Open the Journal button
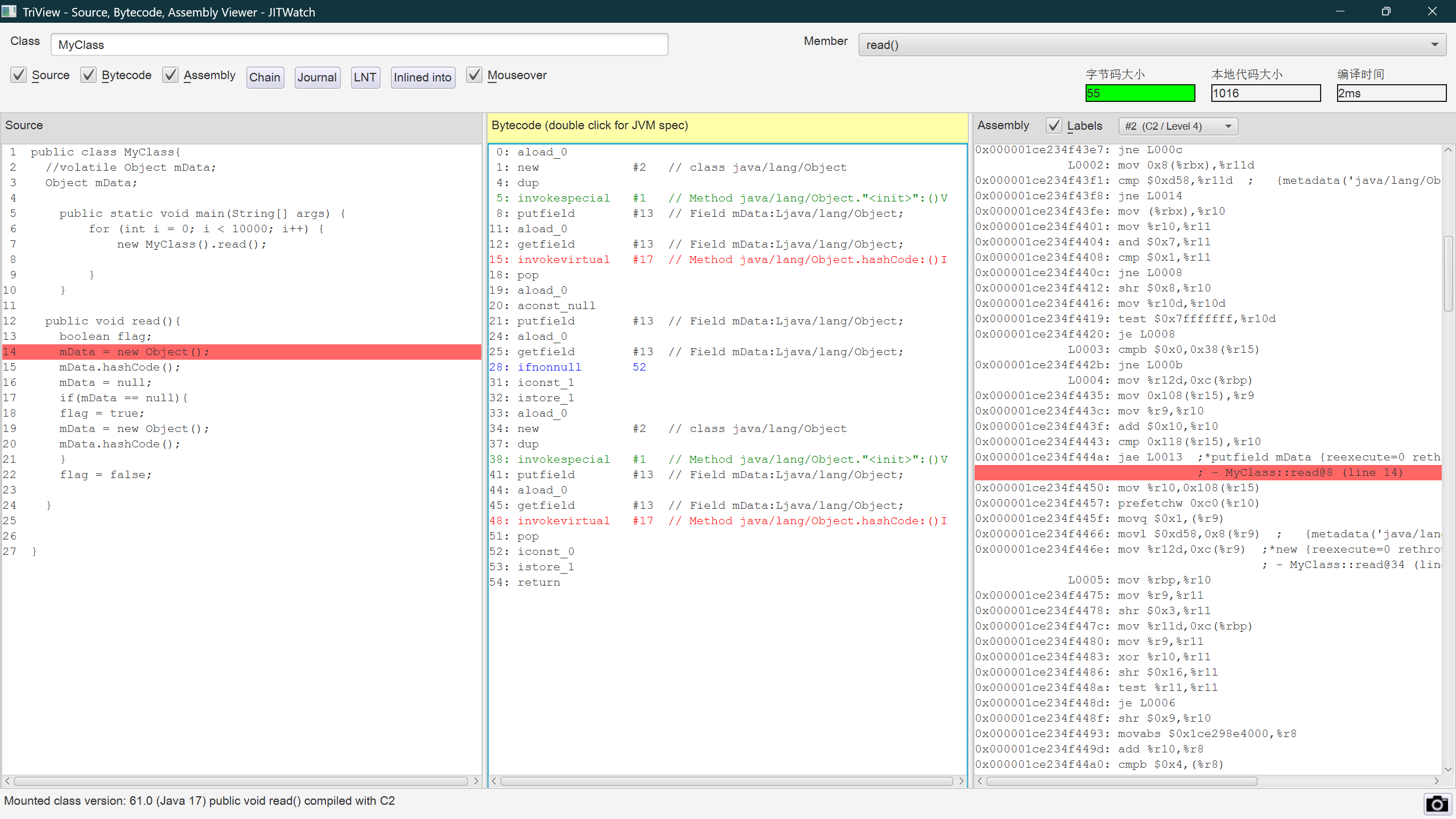Image resolution: width=1456 pixels, height=819 pixels. tap(317, 77)
